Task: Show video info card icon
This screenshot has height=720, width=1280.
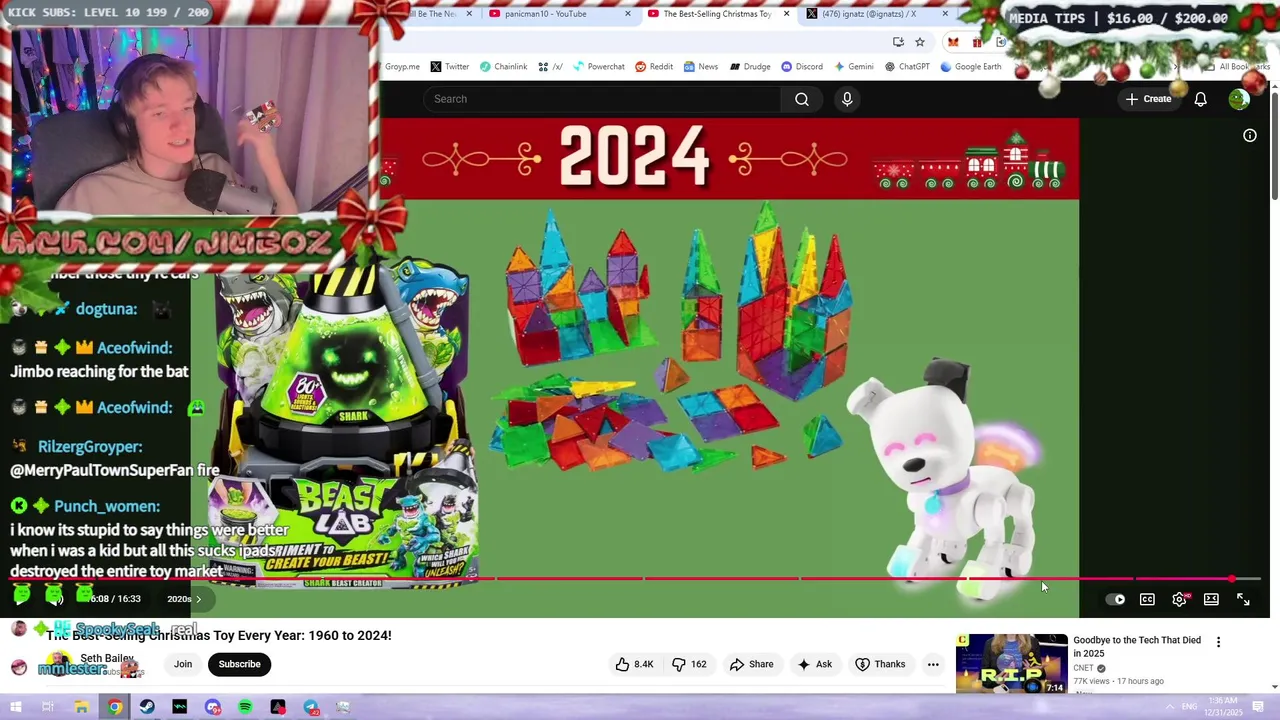Action: pos(1250,136)
